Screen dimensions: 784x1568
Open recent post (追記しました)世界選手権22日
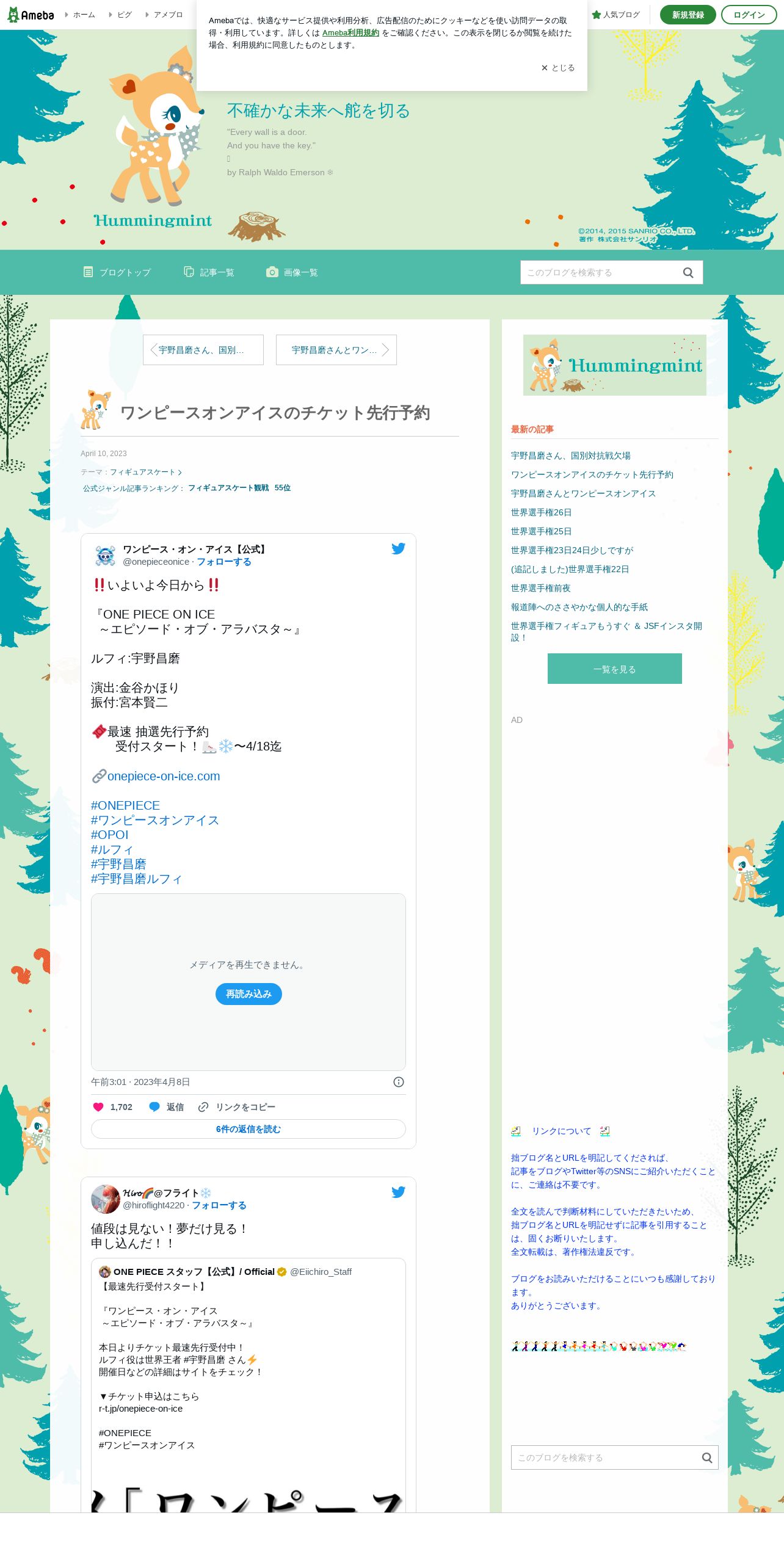[x=570, y=569]
